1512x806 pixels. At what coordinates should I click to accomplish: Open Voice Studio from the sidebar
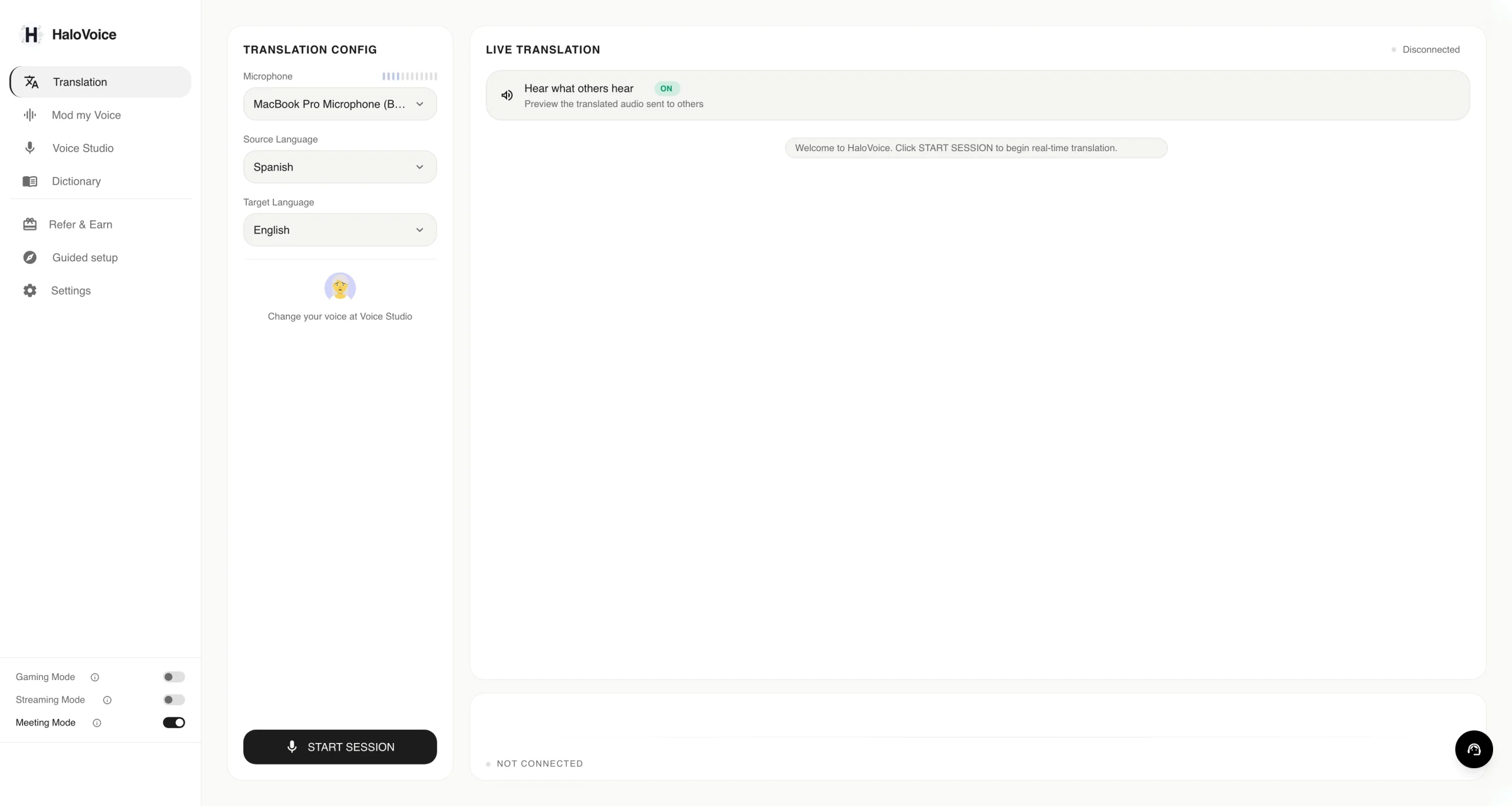[100, 148]
